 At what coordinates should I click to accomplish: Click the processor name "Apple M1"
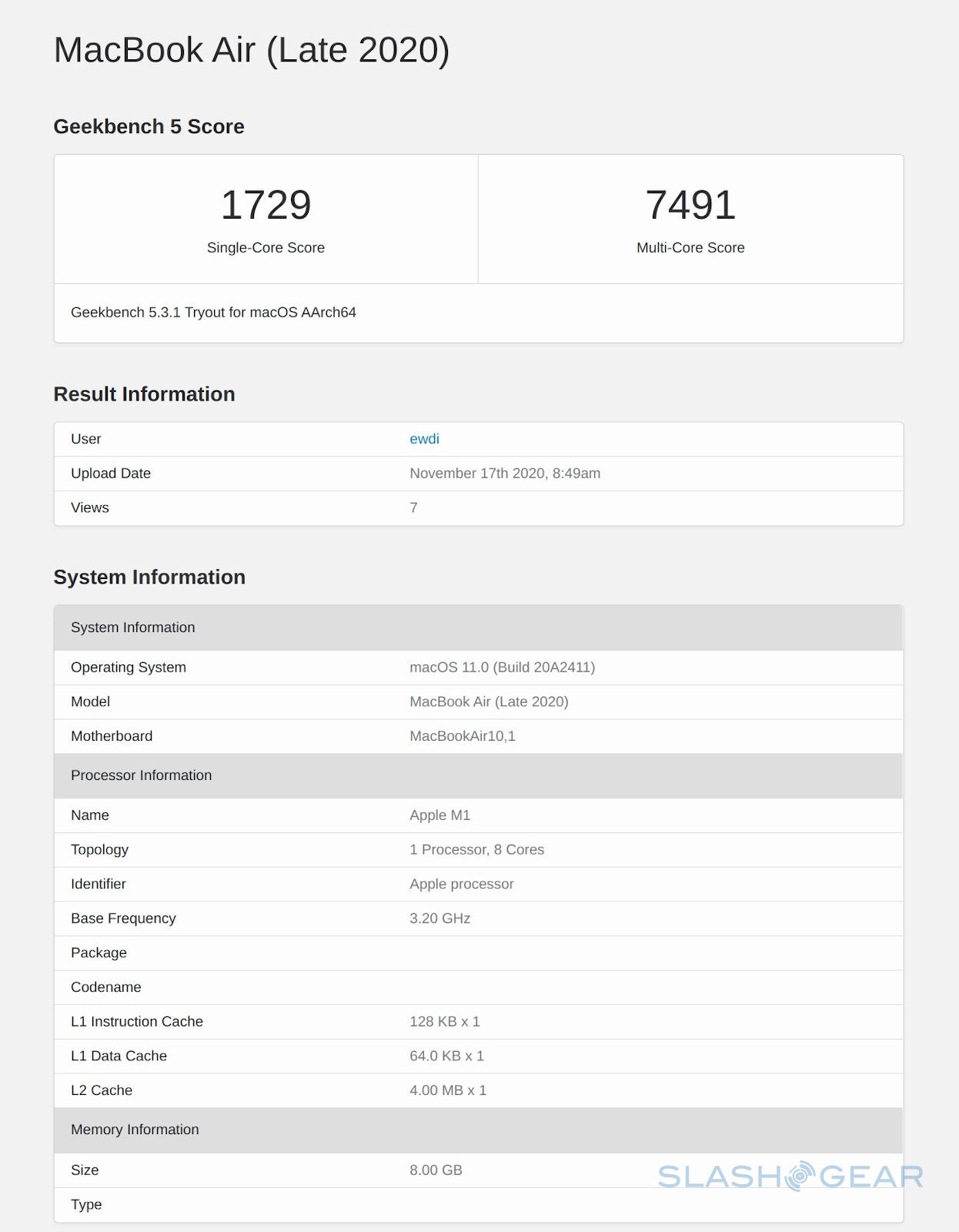pyautogui.click(x=439, y=815)
